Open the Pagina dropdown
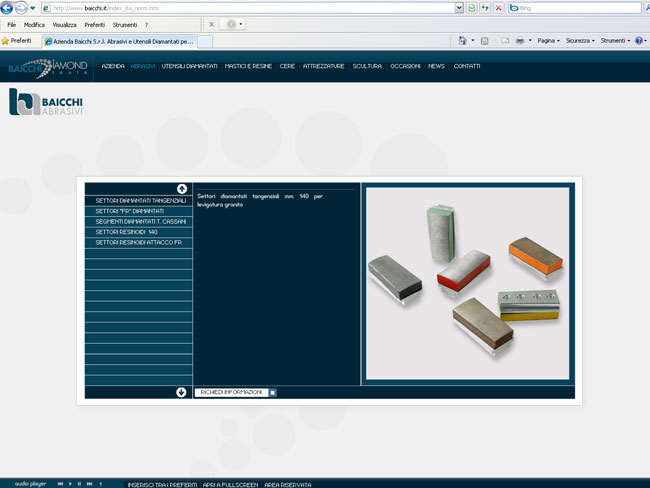The image size is (650, 488). pyautogui.click(x=548, y=41)
